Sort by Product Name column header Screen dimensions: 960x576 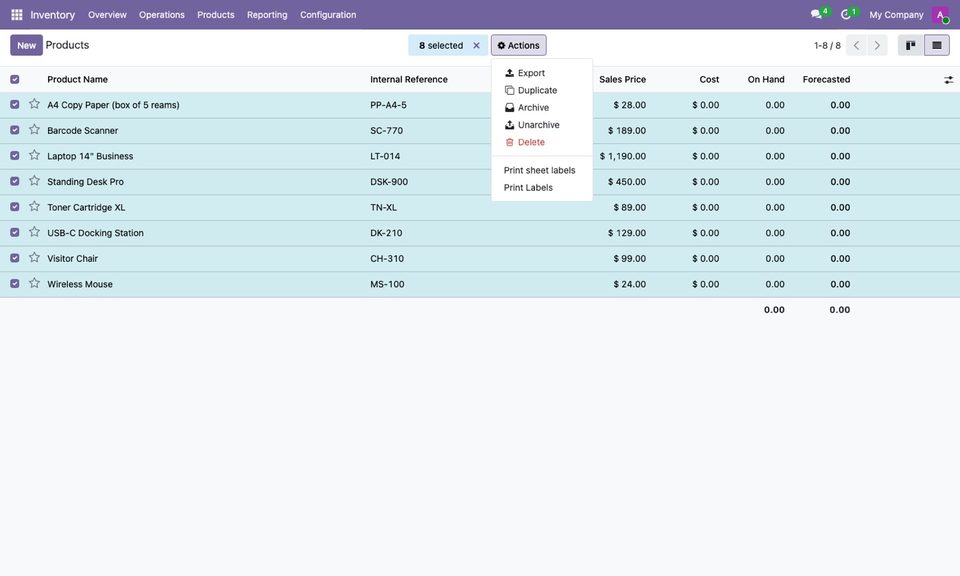[x=78, y=80]
